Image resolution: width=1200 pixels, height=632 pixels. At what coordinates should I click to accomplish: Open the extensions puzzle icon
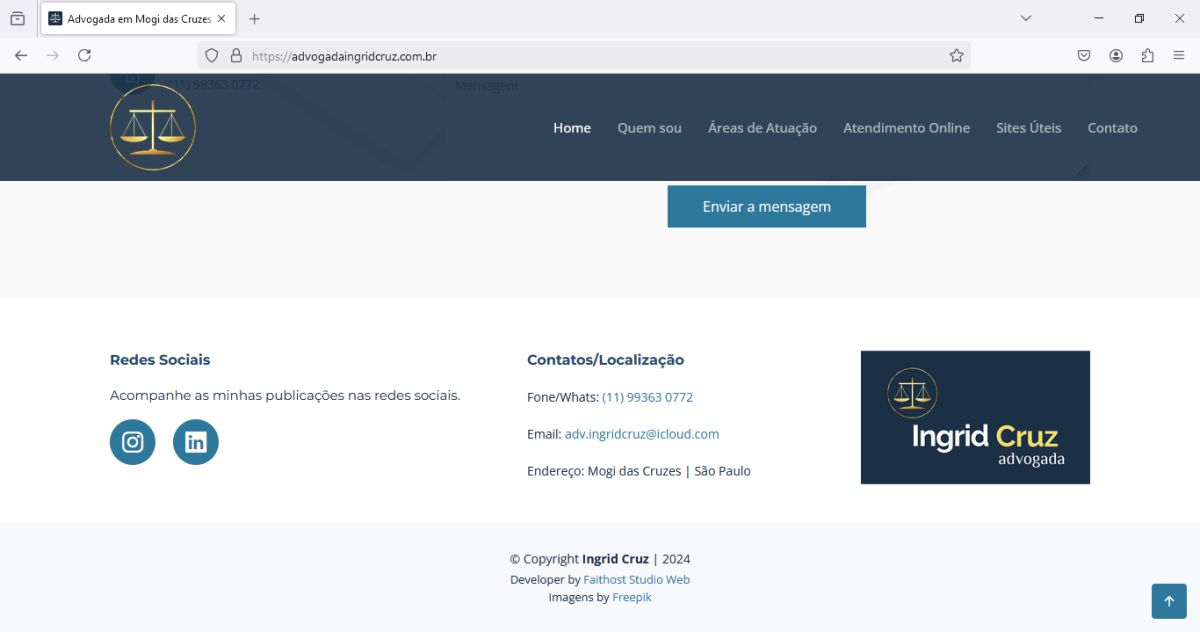[x=1148, y=56]
